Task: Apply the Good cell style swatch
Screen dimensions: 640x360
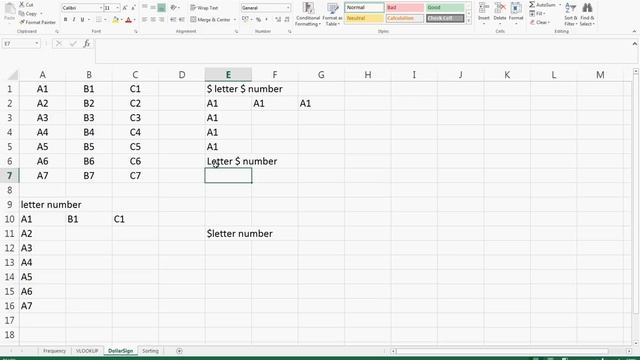Action: (x=445, y=8)
